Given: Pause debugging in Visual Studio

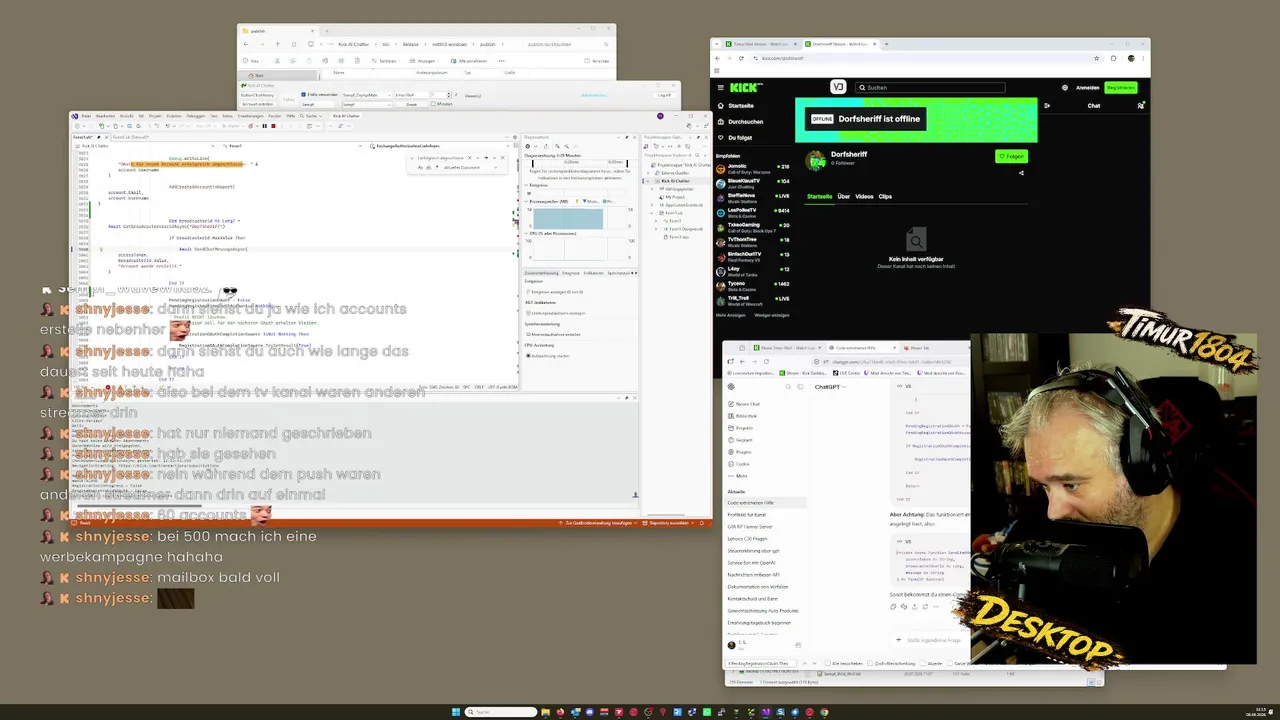Looking at the screenshot, I should pos(264,126).
